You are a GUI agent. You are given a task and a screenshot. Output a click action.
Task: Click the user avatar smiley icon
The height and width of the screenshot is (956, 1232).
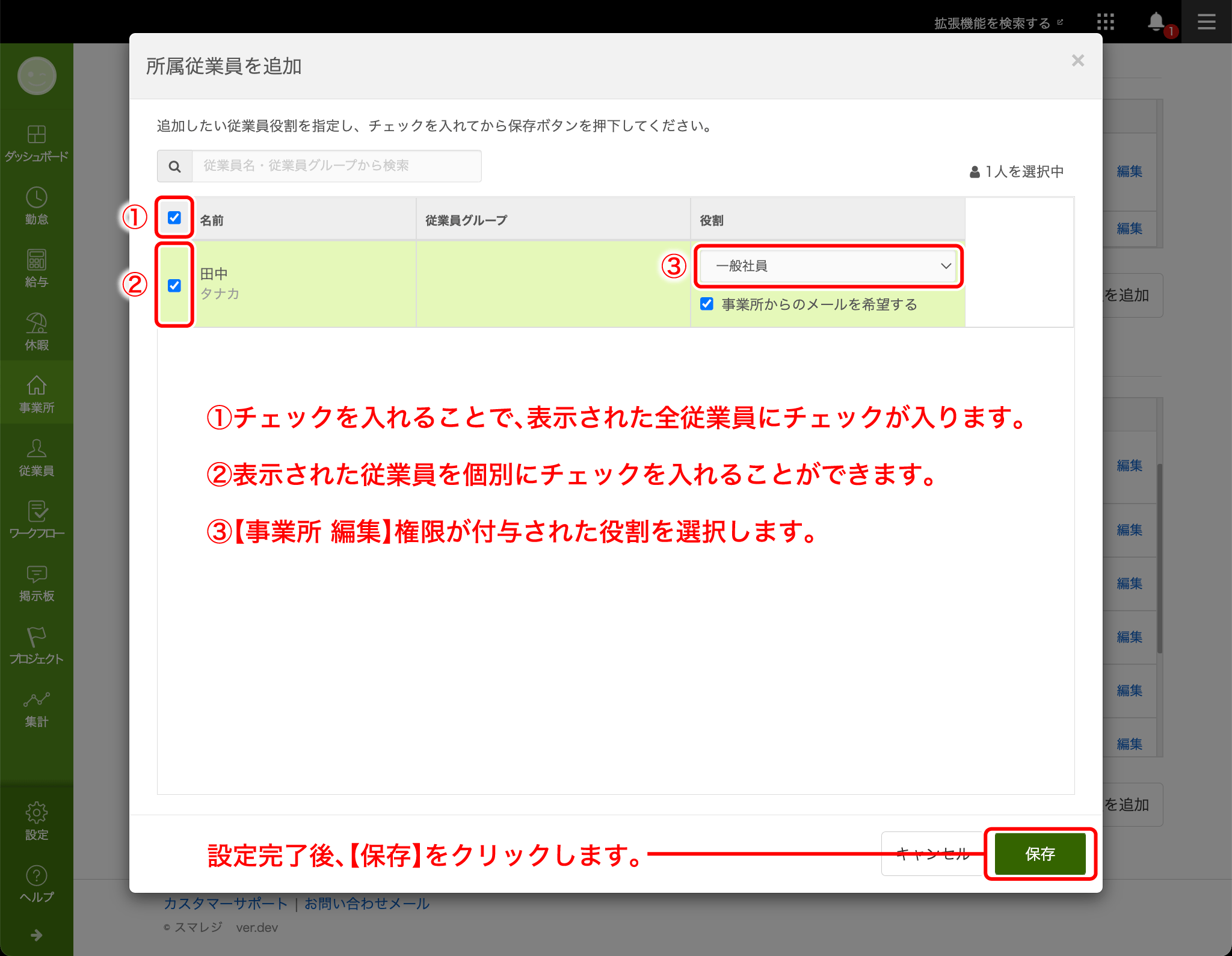click(x=37, y=76)
